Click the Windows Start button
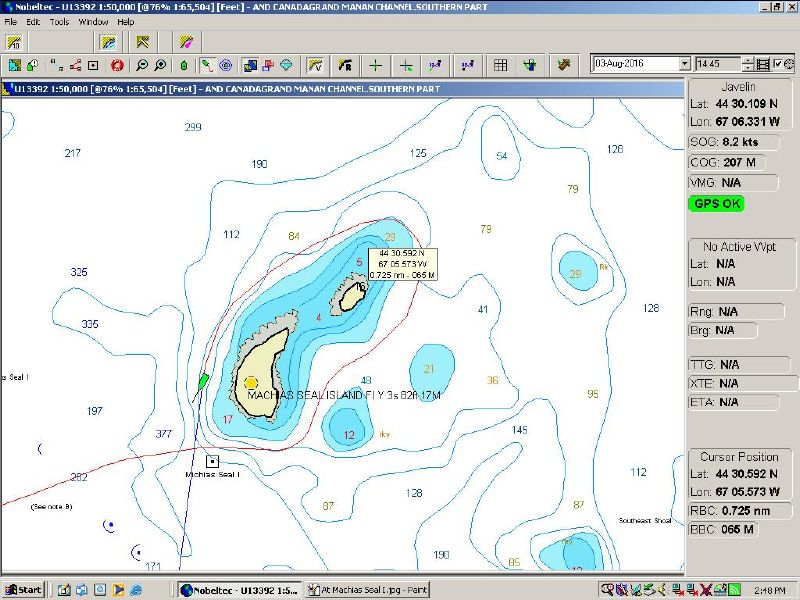The width and height of the screenshot is (800, 600). pos(23,590)
